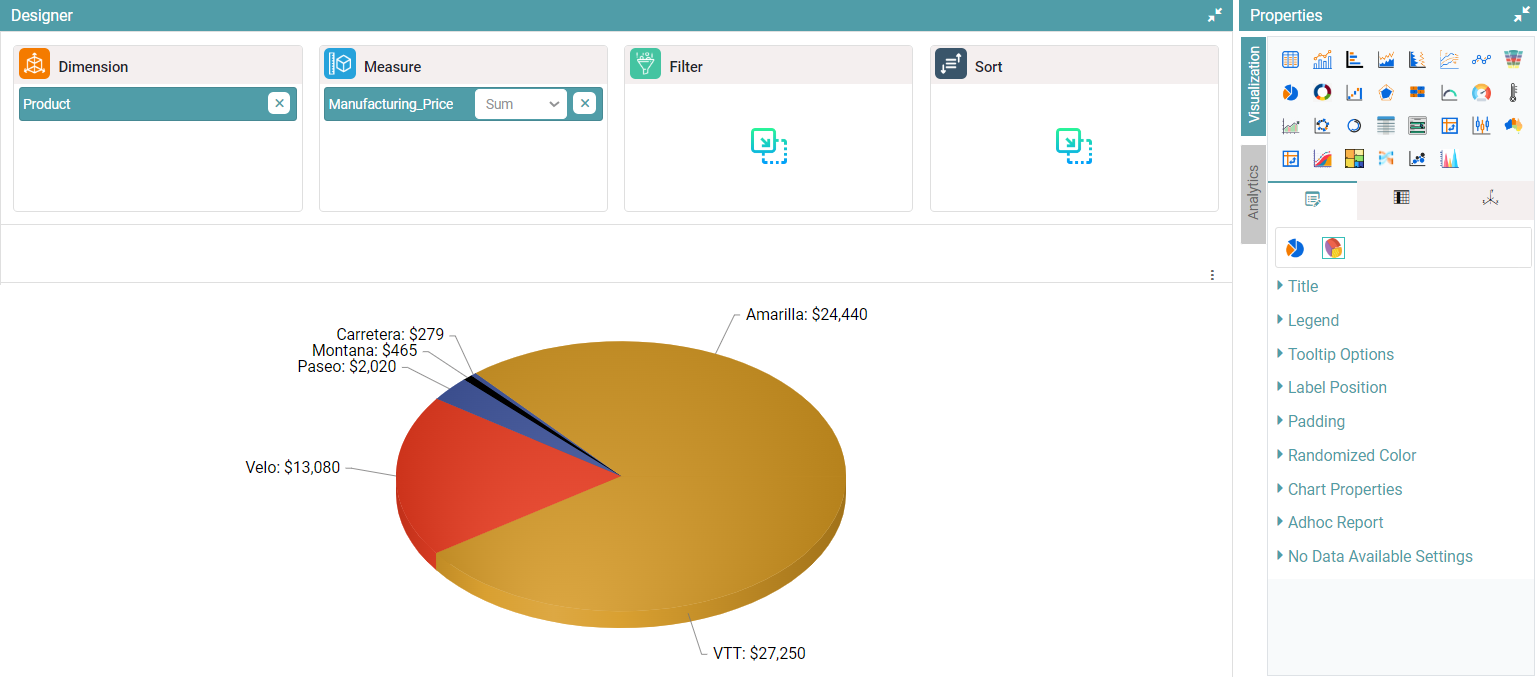Screen dimensions: 1537x677
Task: Select the horizontal bar chart icon
Action: pos(1354,60)
